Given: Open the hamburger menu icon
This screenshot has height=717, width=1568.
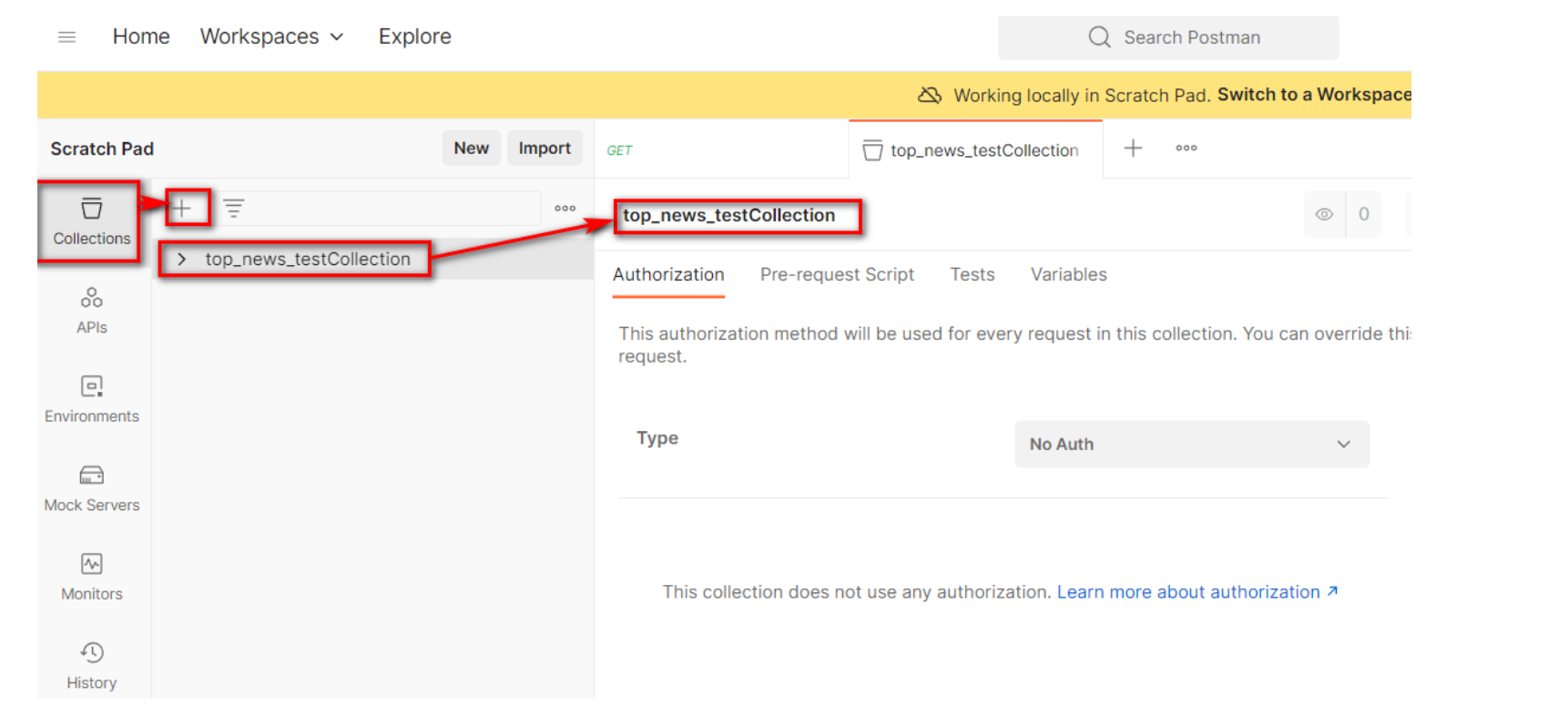Looking at the screenshot, I should [66, 37].
